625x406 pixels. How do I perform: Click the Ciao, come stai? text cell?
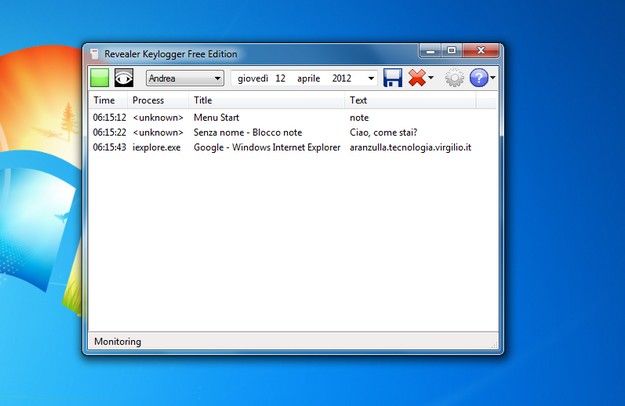[x=383, y=133]
